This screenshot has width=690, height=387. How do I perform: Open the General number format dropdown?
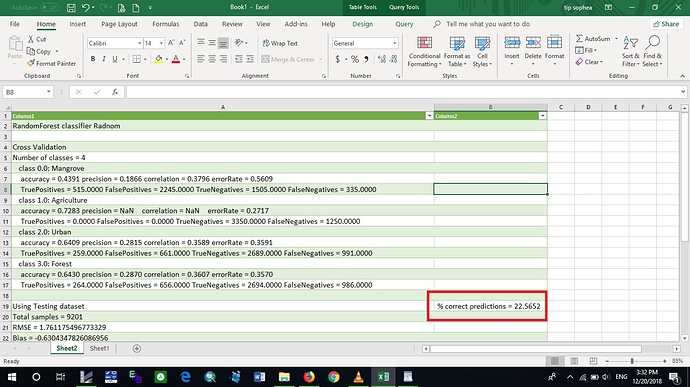tap(394, 43)
